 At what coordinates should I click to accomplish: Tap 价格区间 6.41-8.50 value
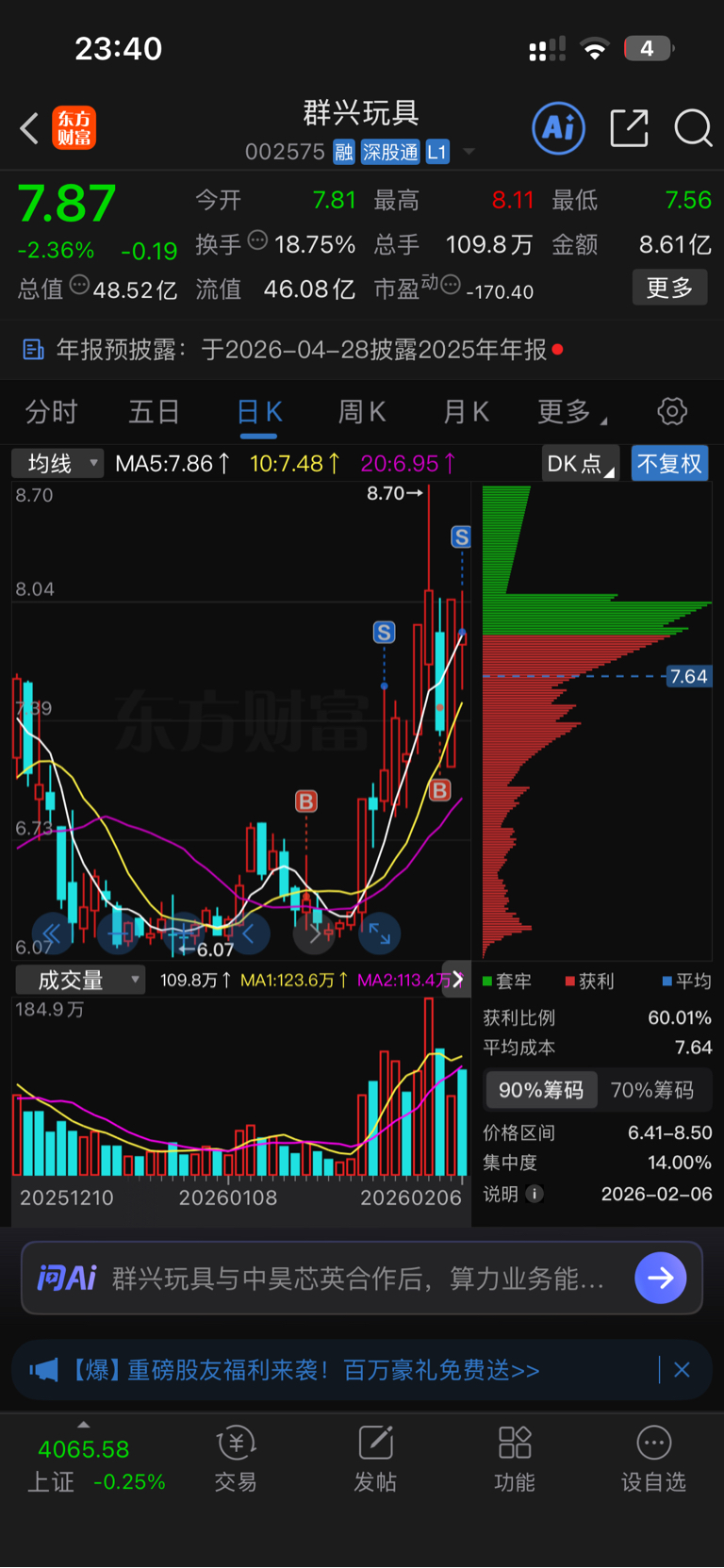point(670,1132)
